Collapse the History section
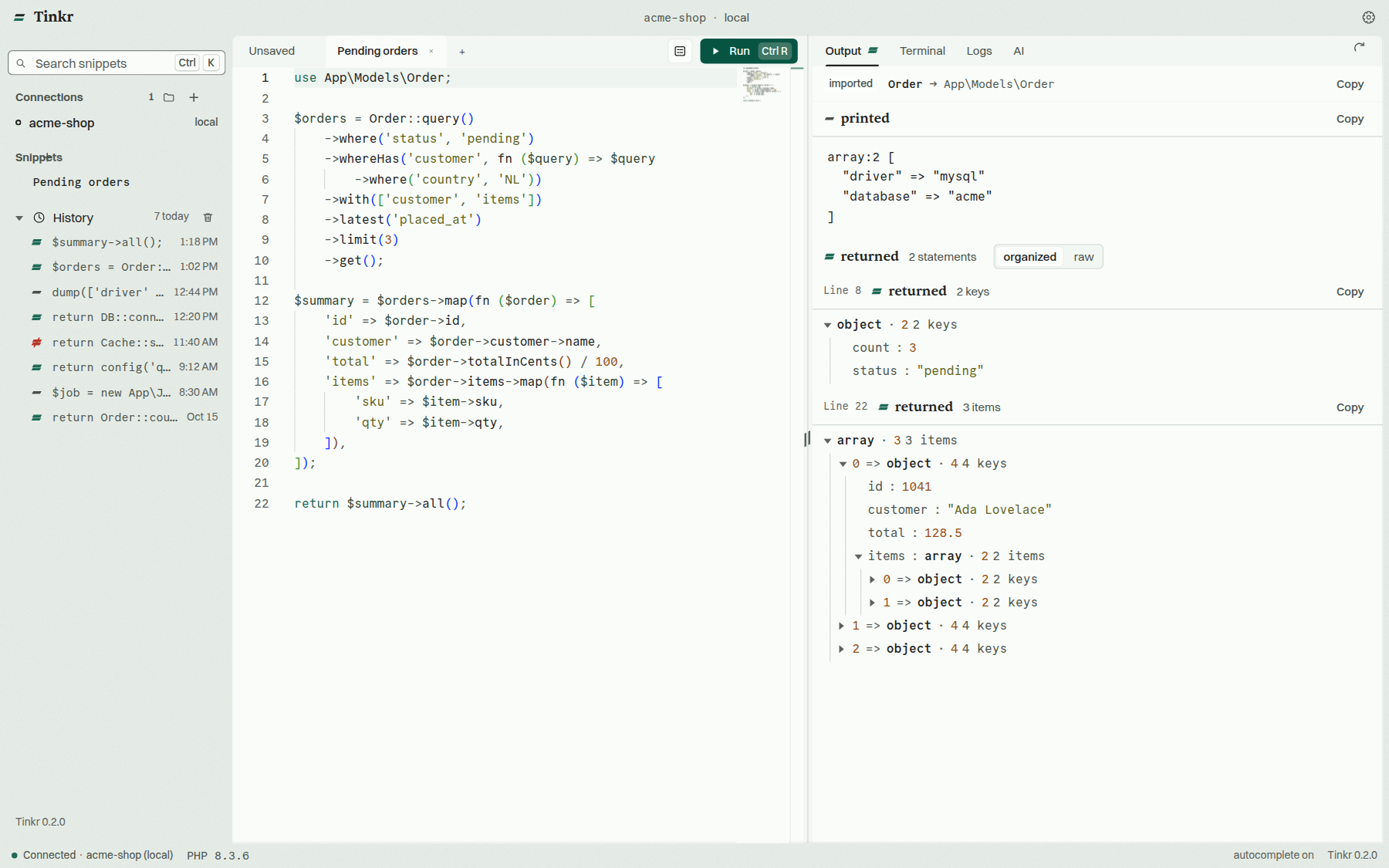The image size is (1389, 868). (19, 218)
